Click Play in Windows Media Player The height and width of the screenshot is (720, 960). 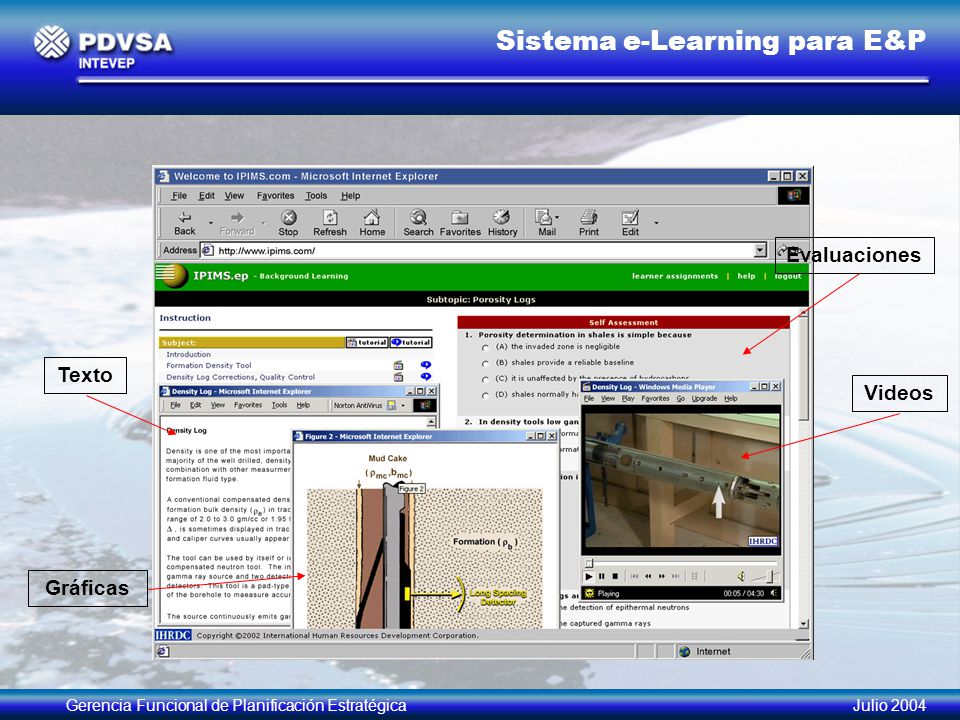(588, 576)
